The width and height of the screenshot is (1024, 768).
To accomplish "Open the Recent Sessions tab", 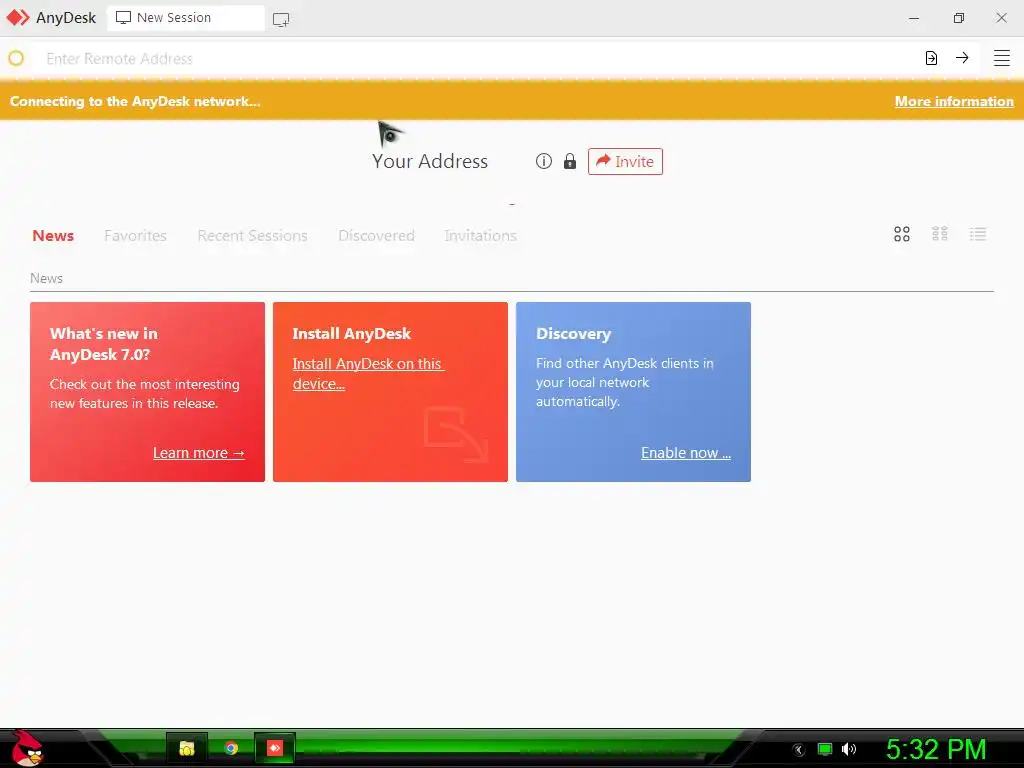I will coord(252,235).
